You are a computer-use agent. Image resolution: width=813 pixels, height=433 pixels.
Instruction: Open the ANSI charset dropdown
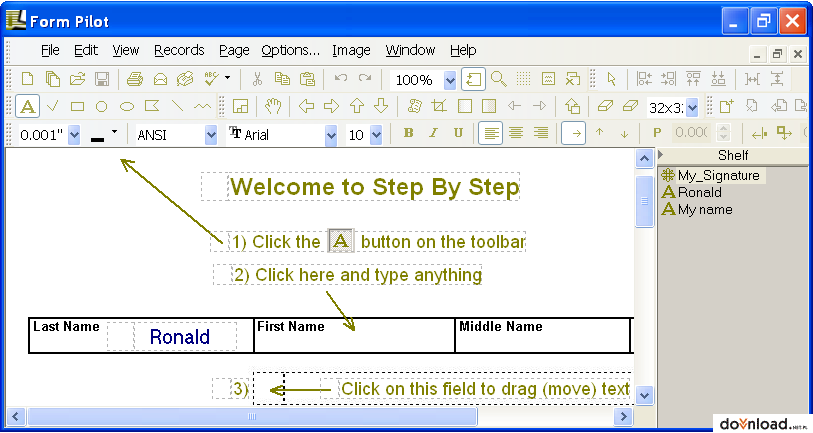pos(211,135)
